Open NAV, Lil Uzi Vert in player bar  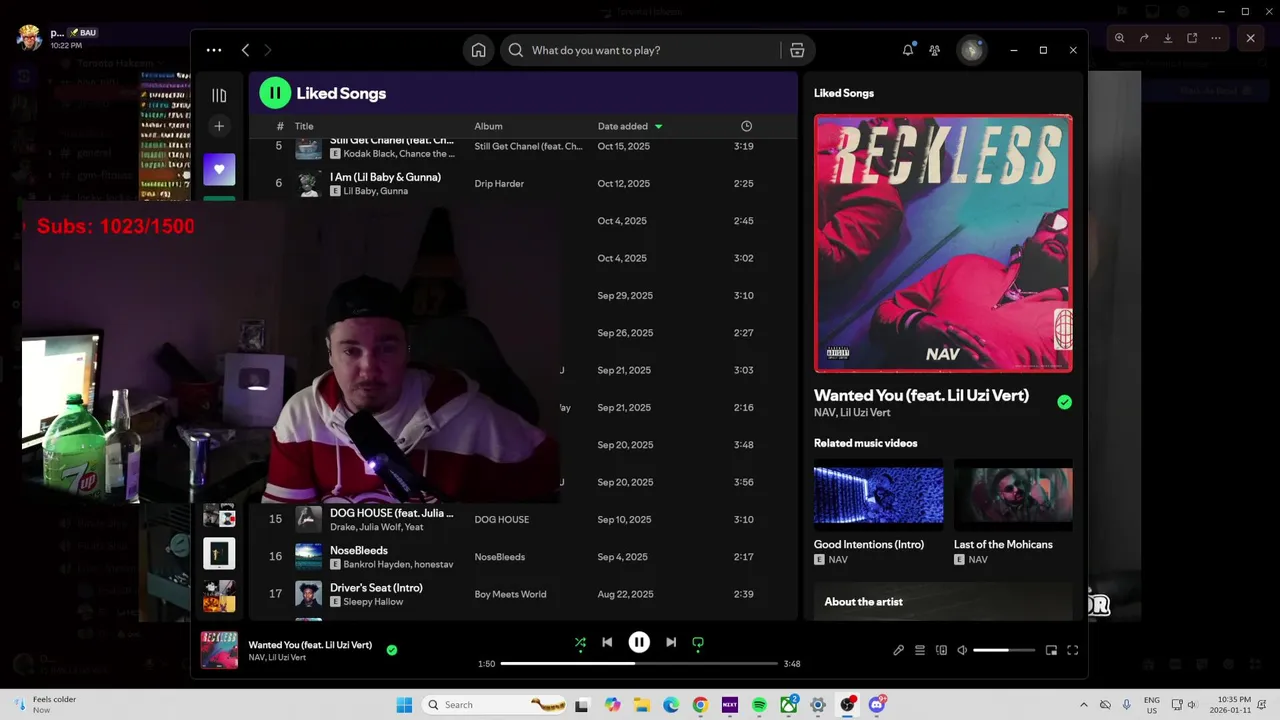277,658
